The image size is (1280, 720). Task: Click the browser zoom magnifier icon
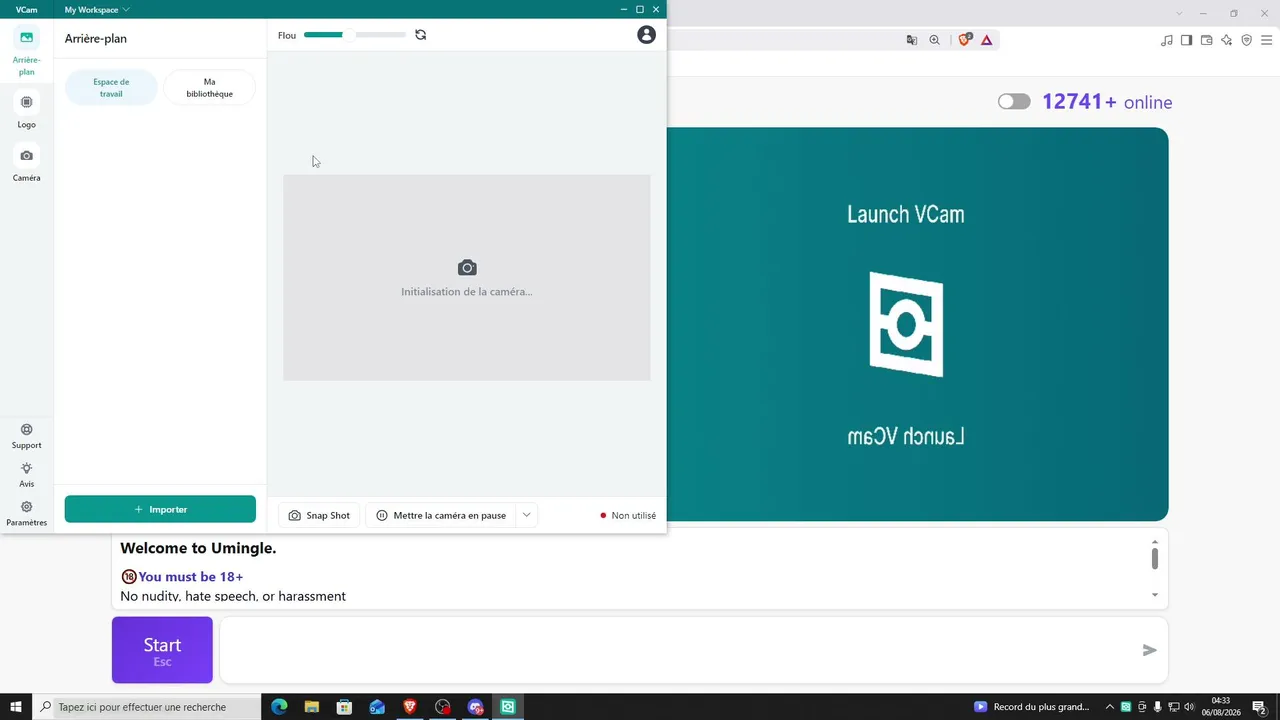click(935, 40)
